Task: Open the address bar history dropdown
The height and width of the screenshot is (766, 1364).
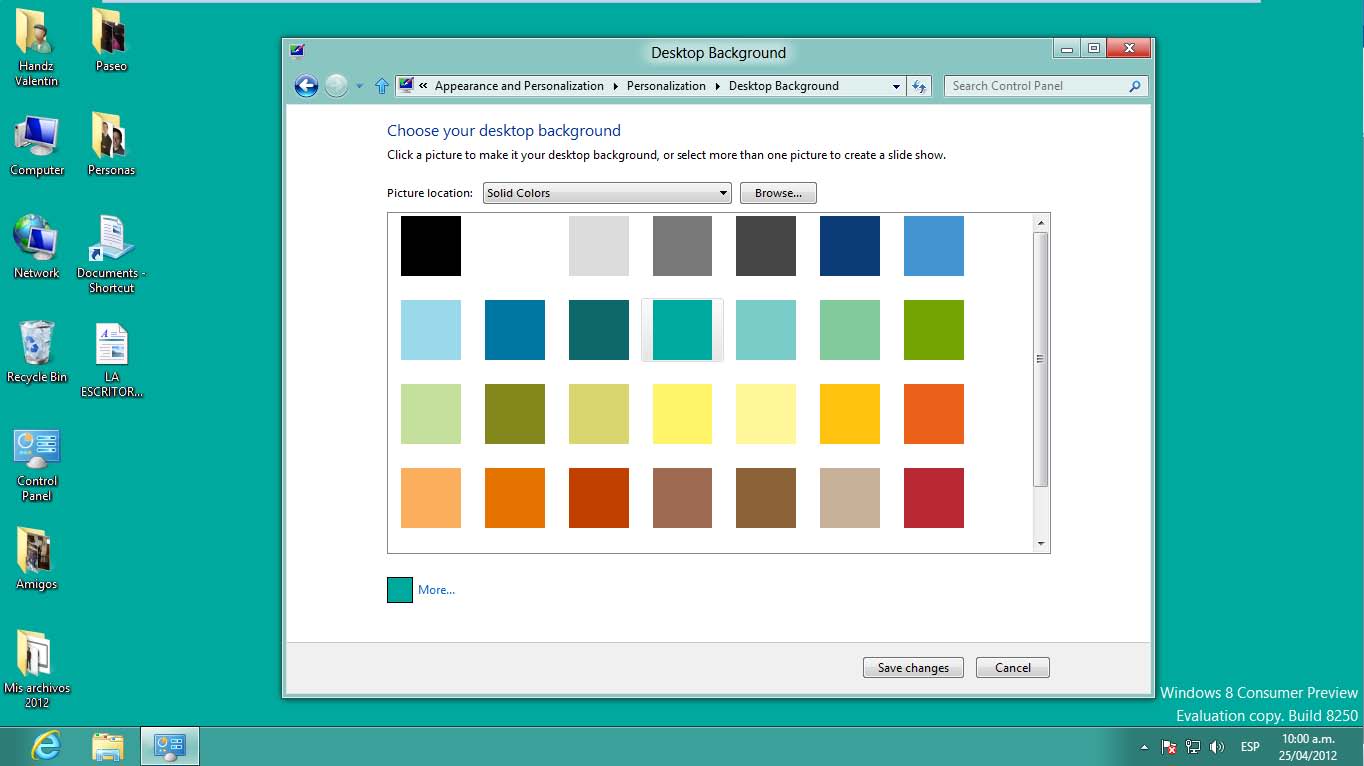Action: tap(896, 86)
